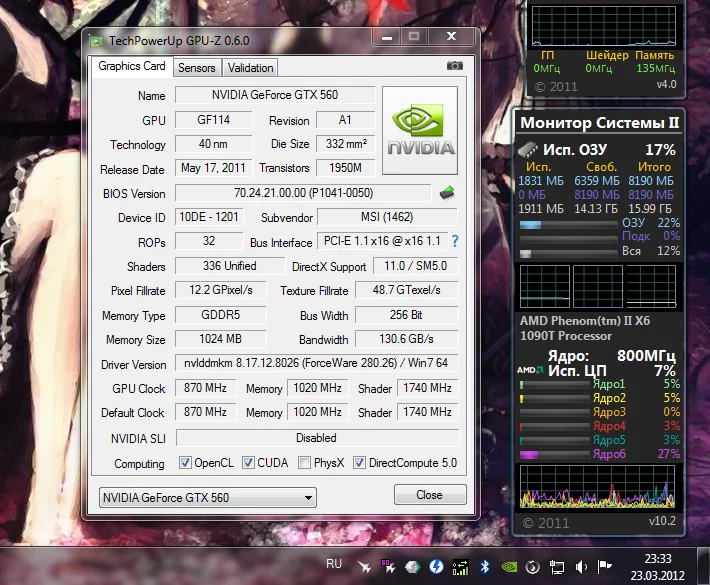The image size is (710, 585).
Task: Click the ОЗУ usage bar in gadget
Action: (x=568, y=225)
